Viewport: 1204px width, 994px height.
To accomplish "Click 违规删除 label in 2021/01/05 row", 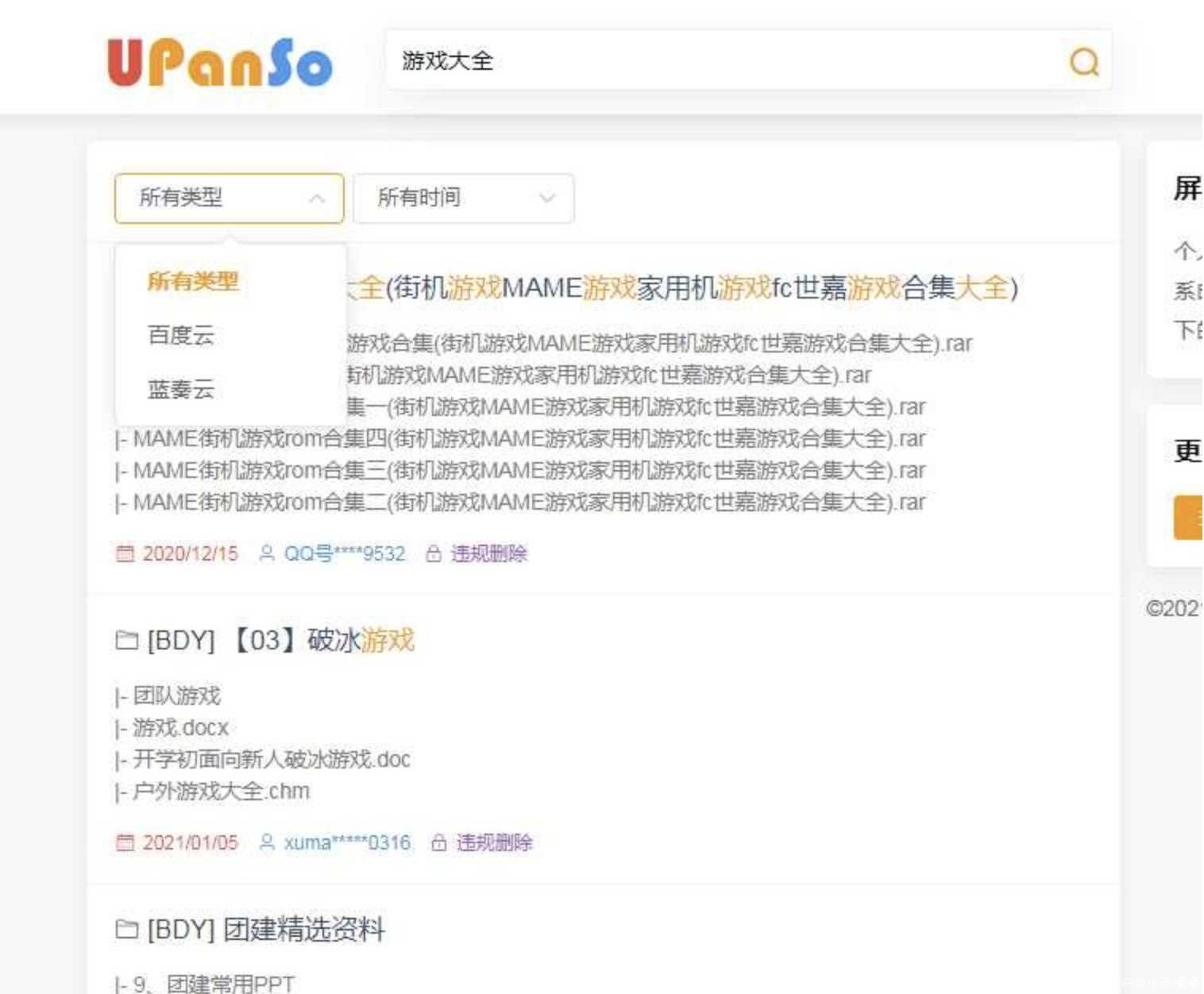I will pyautogui.click(x=494, y=842).
